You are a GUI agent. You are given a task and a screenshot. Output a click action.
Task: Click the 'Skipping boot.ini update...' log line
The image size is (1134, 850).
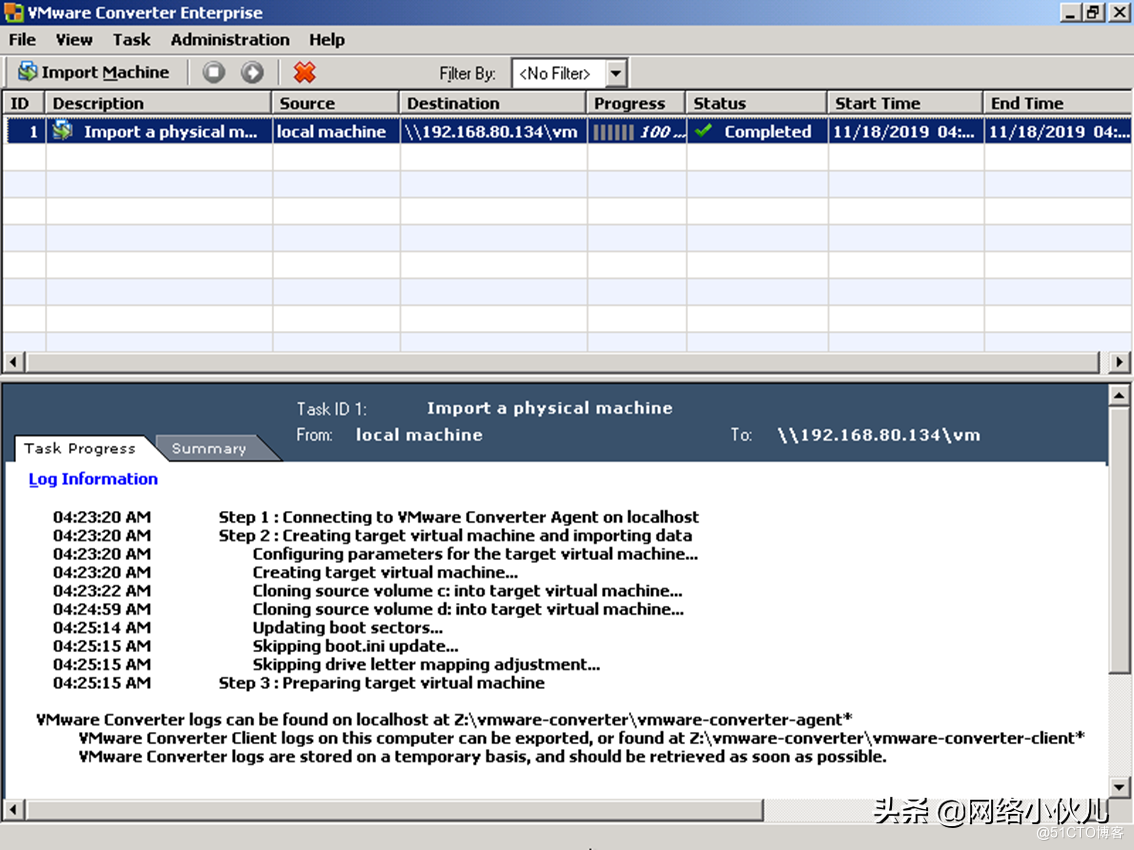click(x=355, y=646)
